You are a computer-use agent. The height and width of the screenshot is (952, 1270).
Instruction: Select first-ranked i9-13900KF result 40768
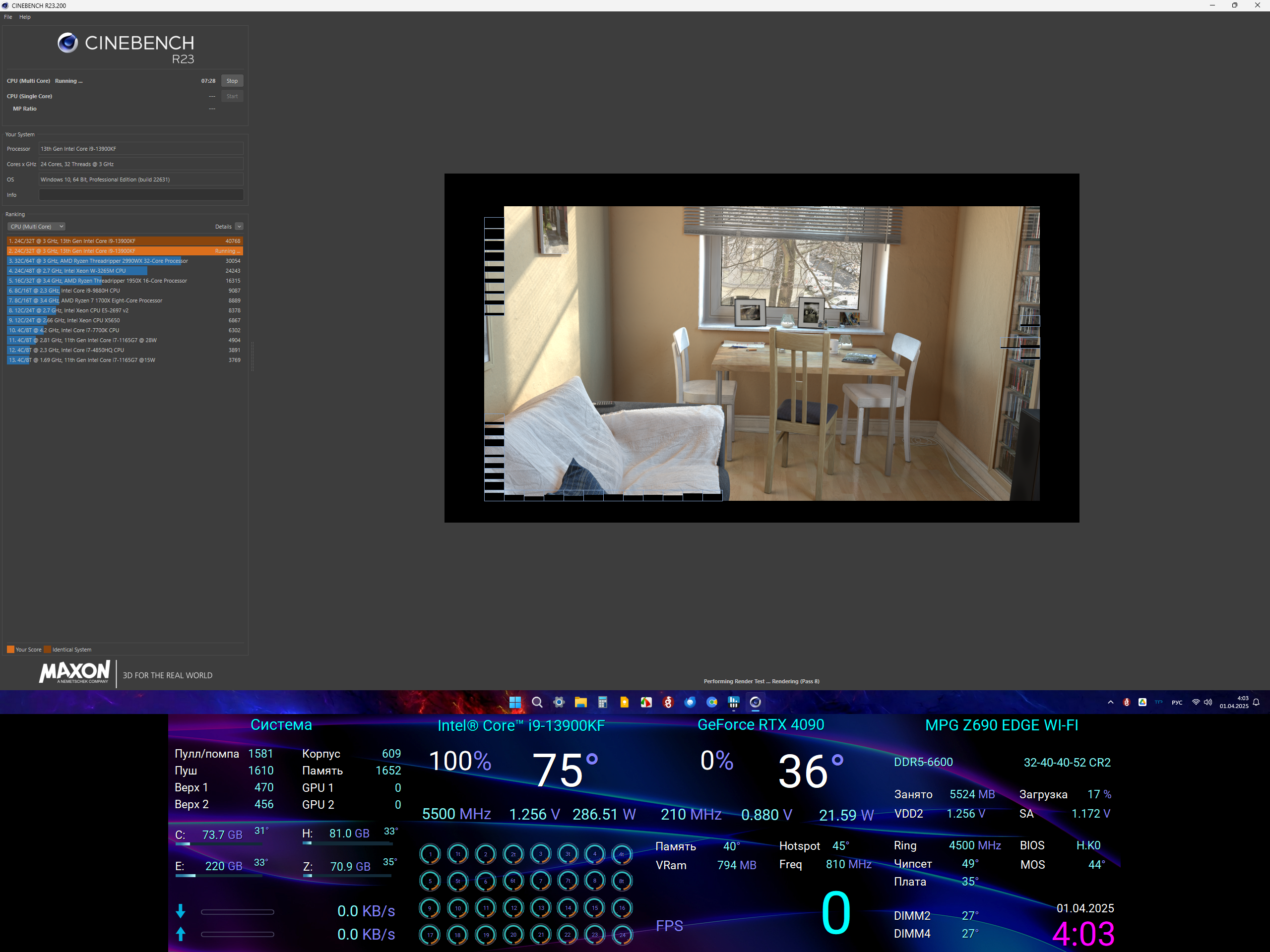(x=125, y=241)
